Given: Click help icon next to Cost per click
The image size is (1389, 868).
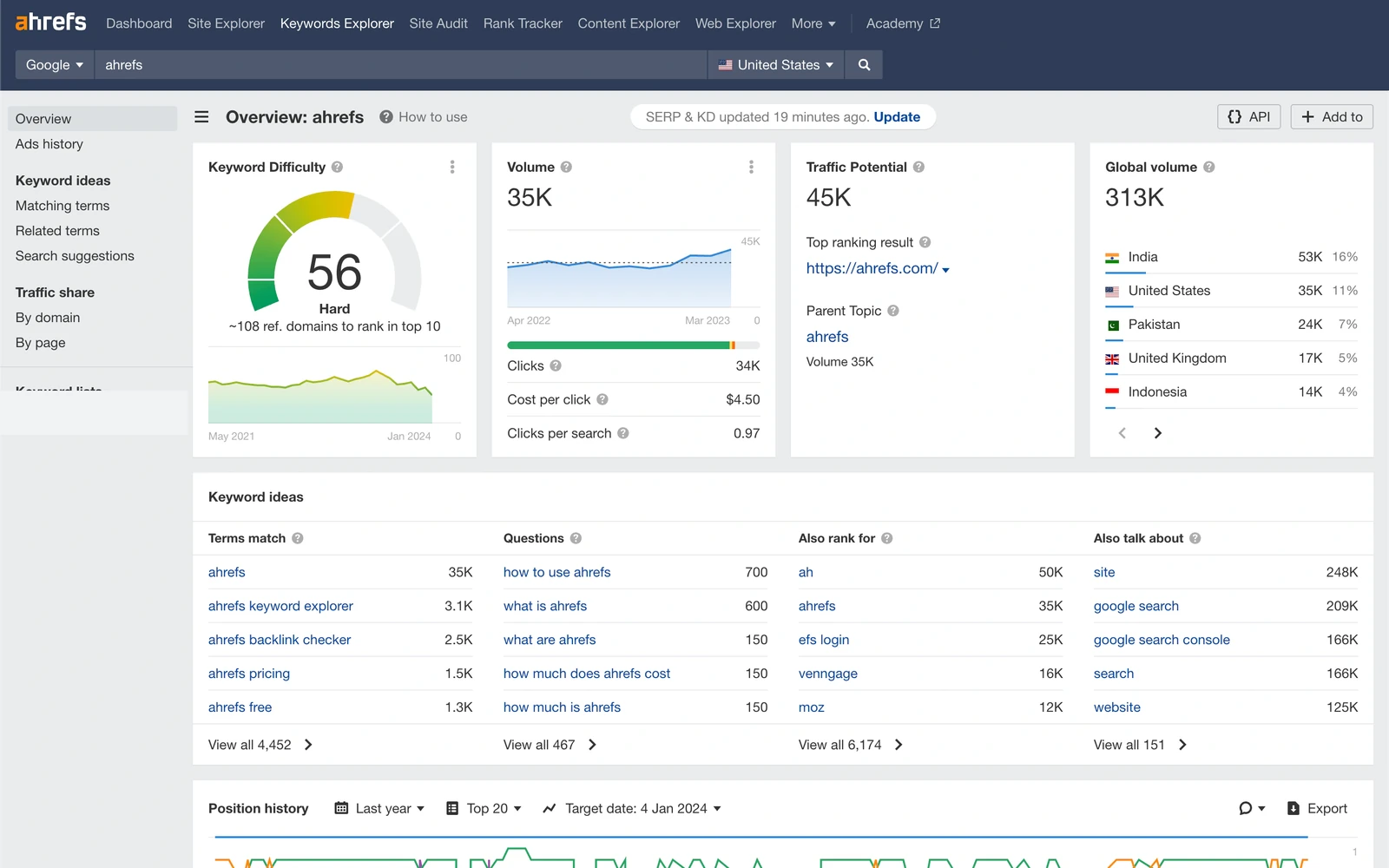Looking at the screenshot, I should pos(602,399).
